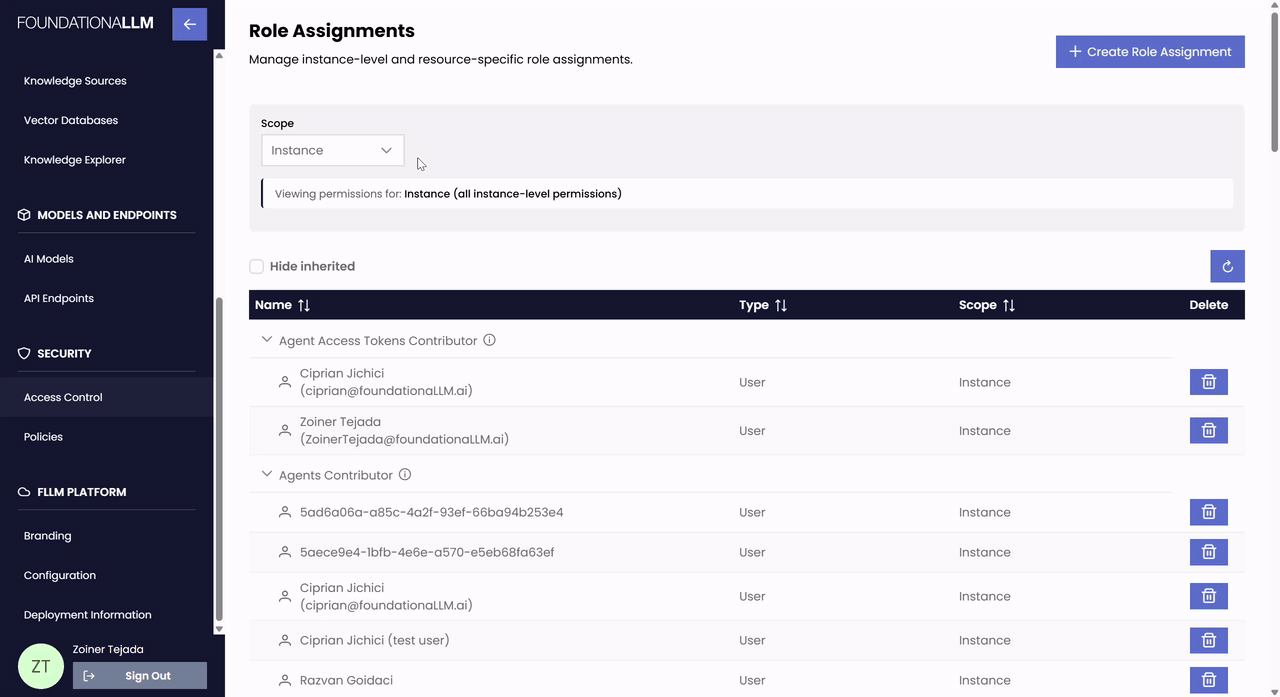Click info icon beside Agents Contributor

tap(405, 475)
